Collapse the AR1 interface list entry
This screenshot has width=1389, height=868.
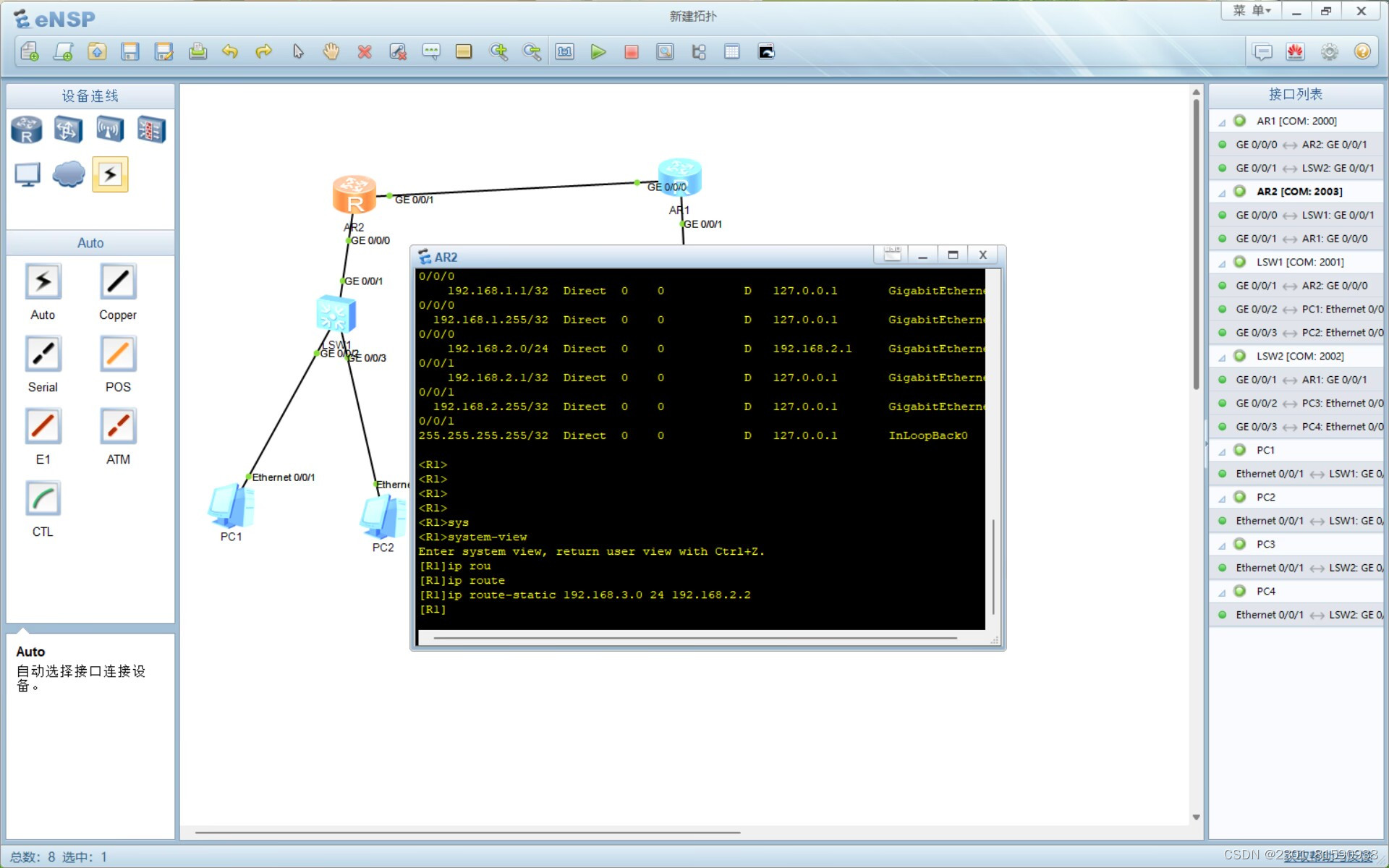pyautogui.click(x=1222, y=122)
